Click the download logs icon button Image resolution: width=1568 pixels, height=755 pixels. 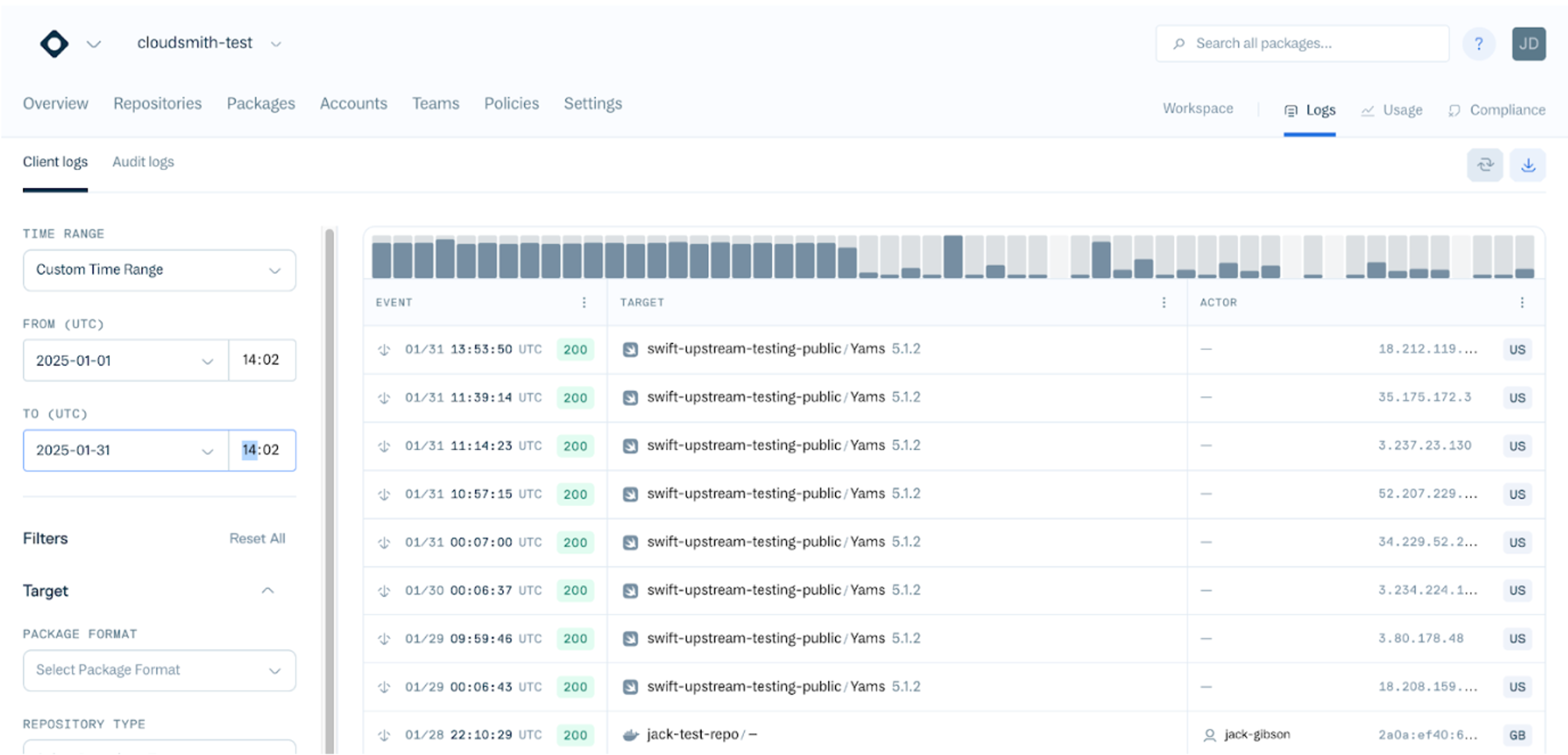click(x=1527, y=165)
